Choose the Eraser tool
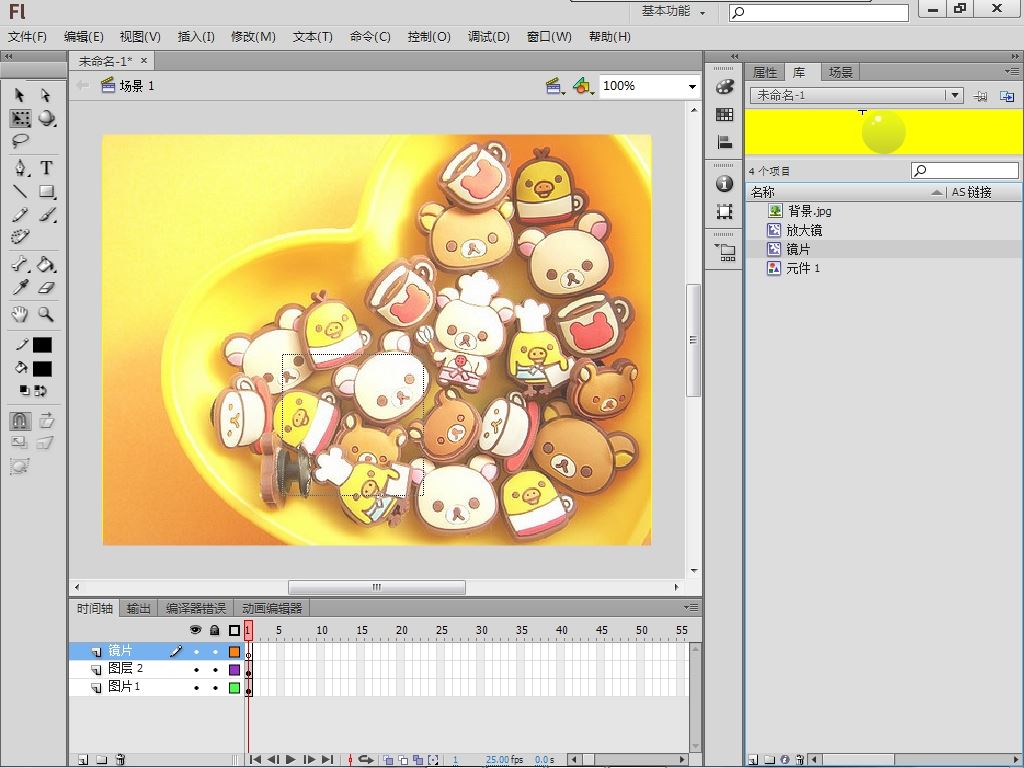This screenshot has width=1024, height=768. click(46, 288)
